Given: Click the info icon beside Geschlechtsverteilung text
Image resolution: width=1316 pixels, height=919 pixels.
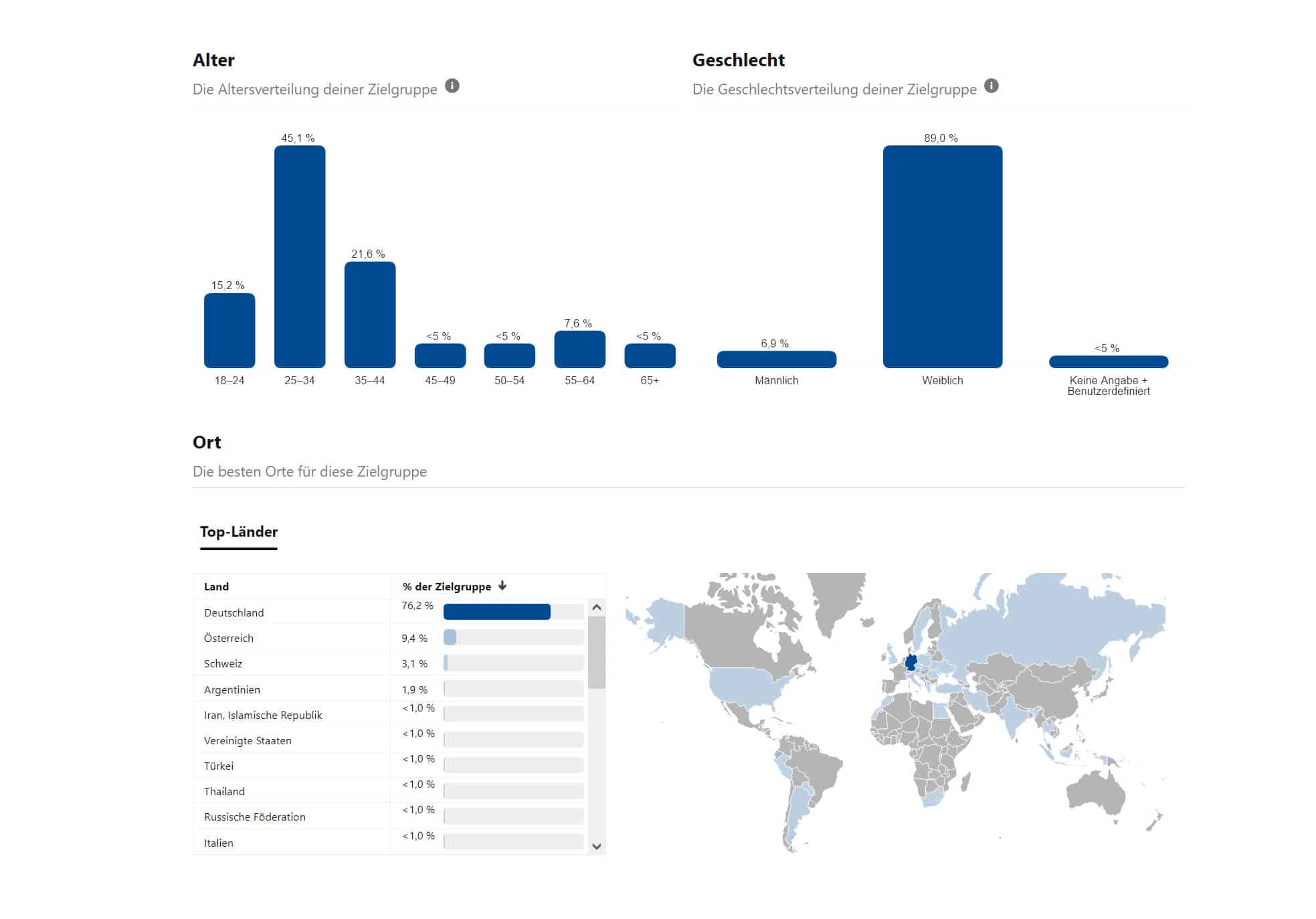Looking at the screenshot, I should click(x=992, y=86).
